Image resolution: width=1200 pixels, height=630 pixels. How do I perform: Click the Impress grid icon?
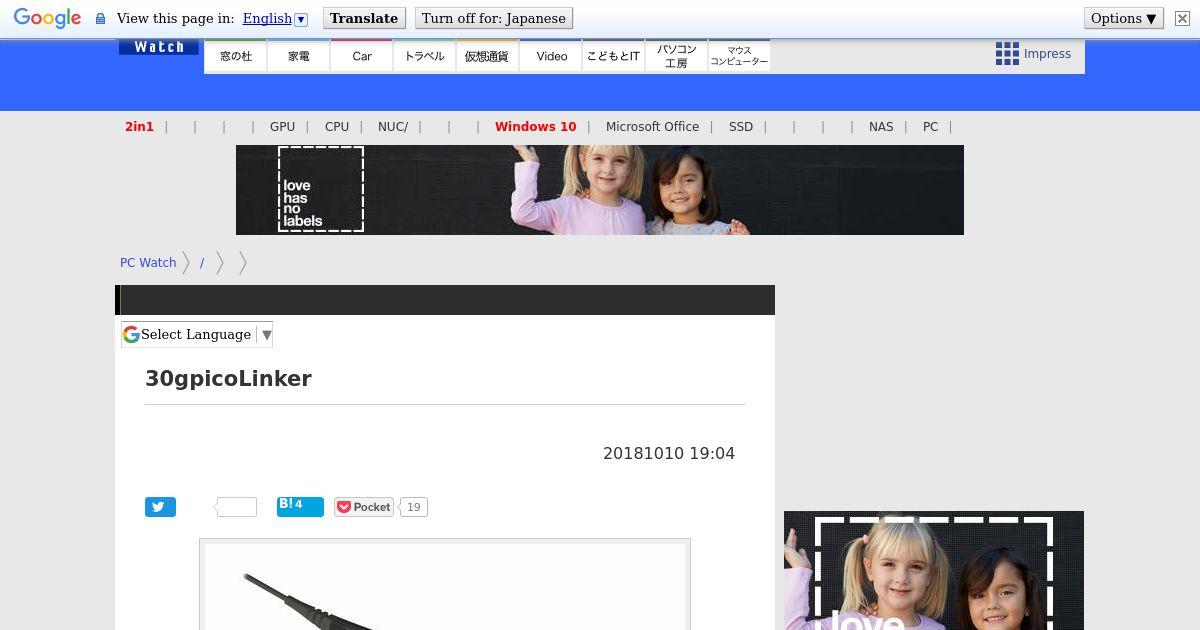coord(1007,54)
